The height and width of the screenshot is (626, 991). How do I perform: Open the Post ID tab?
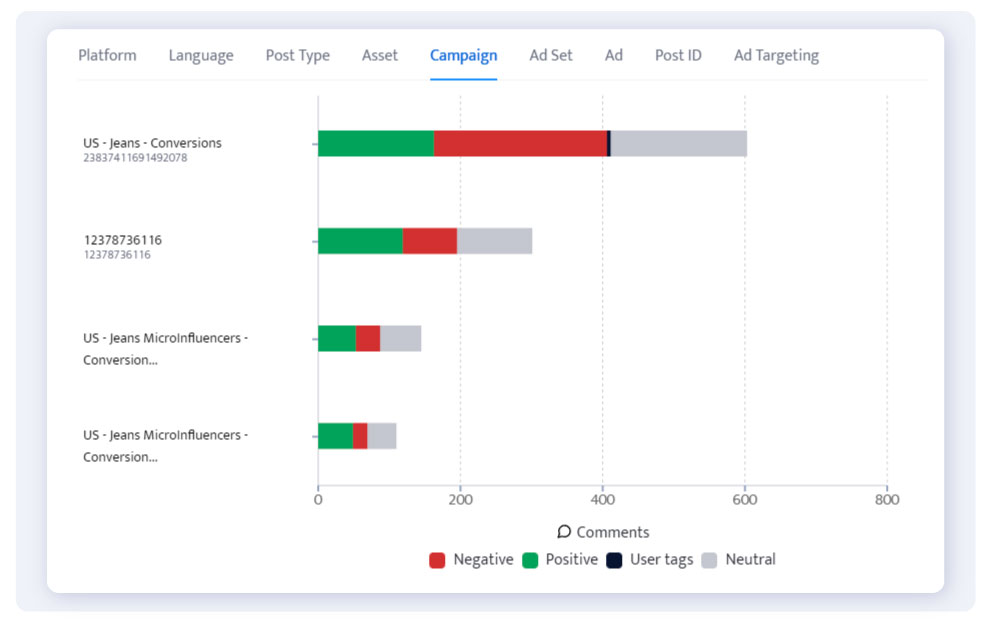coord(678,55)
